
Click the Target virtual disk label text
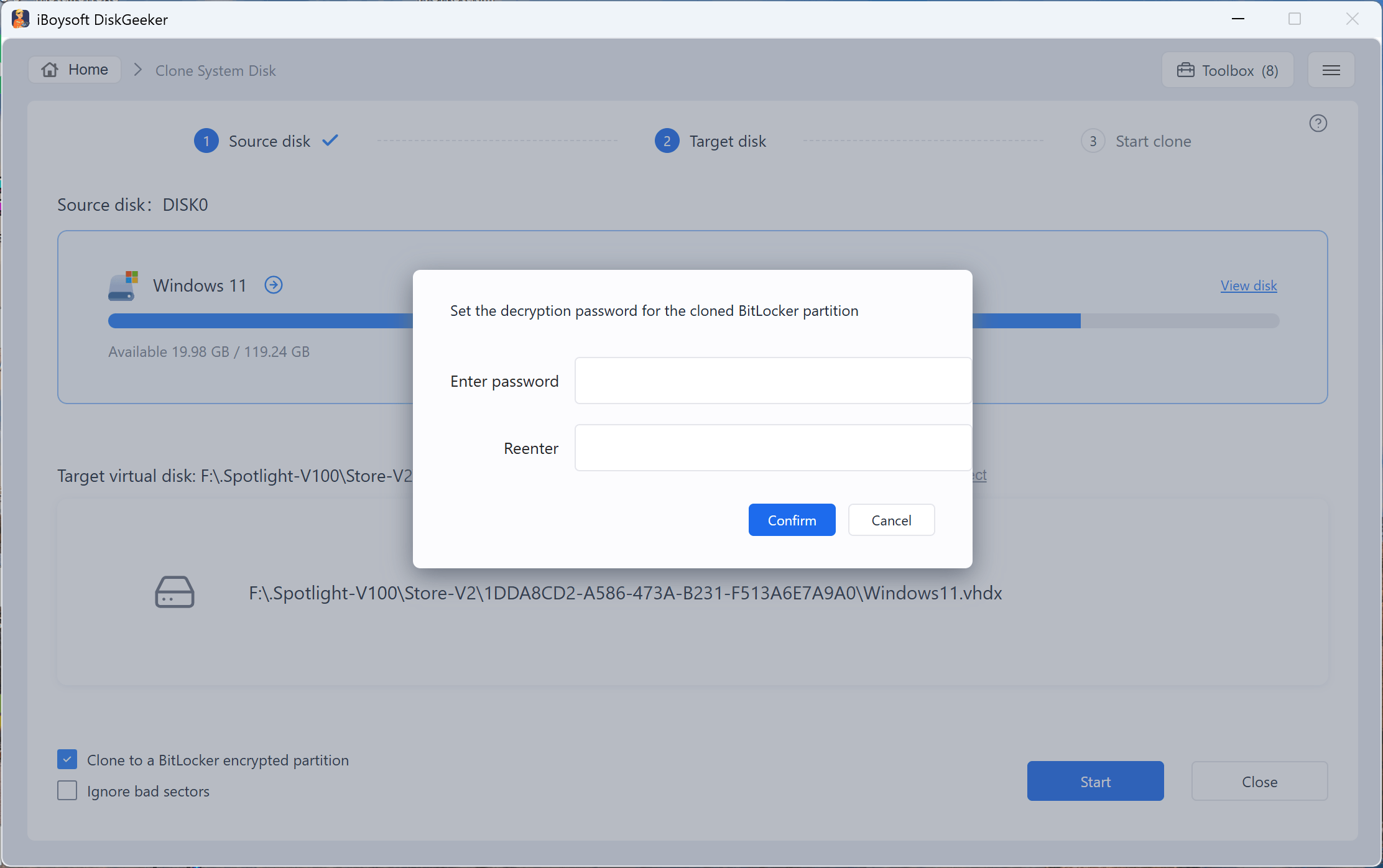(235, 476)
